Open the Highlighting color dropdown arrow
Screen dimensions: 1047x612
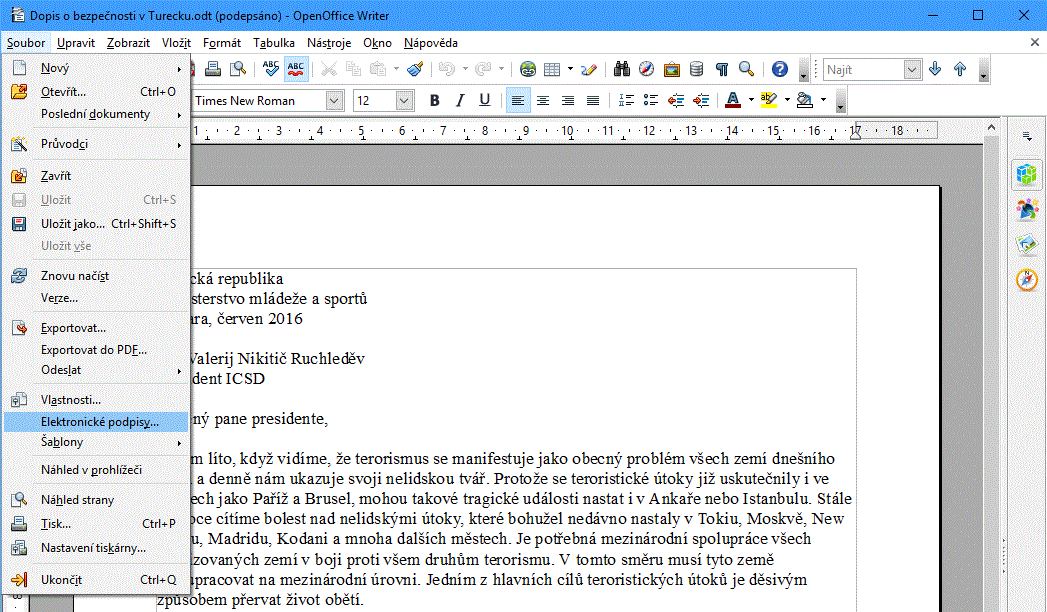tap(787, 100)
